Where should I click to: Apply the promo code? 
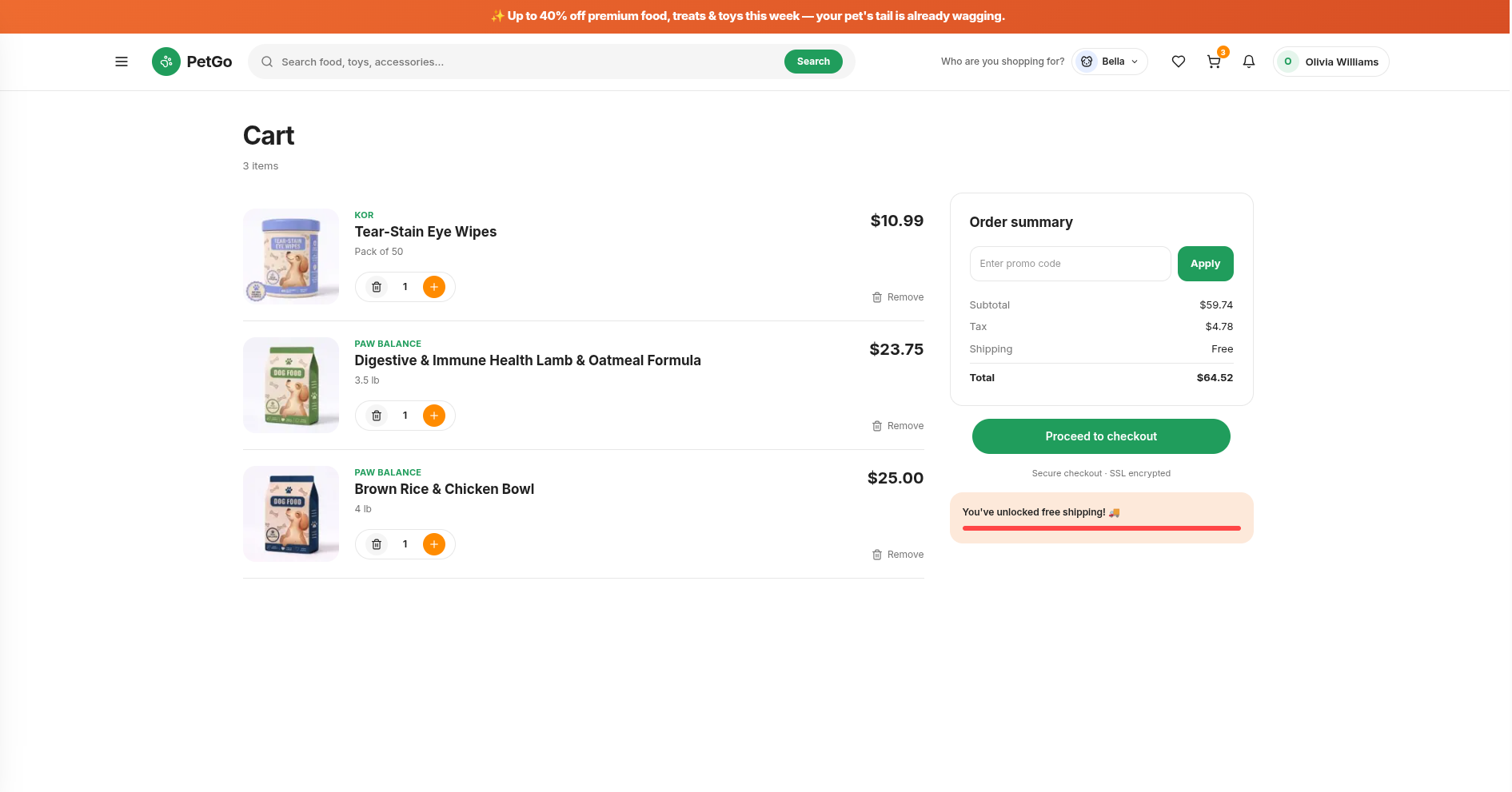[1206, 264]
